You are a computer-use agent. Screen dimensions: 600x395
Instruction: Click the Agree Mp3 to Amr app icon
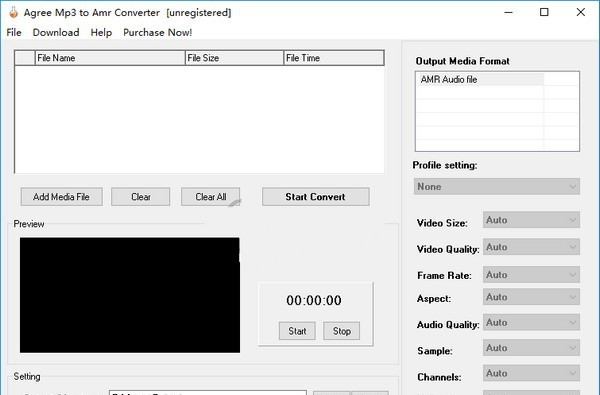coord(13,13)
